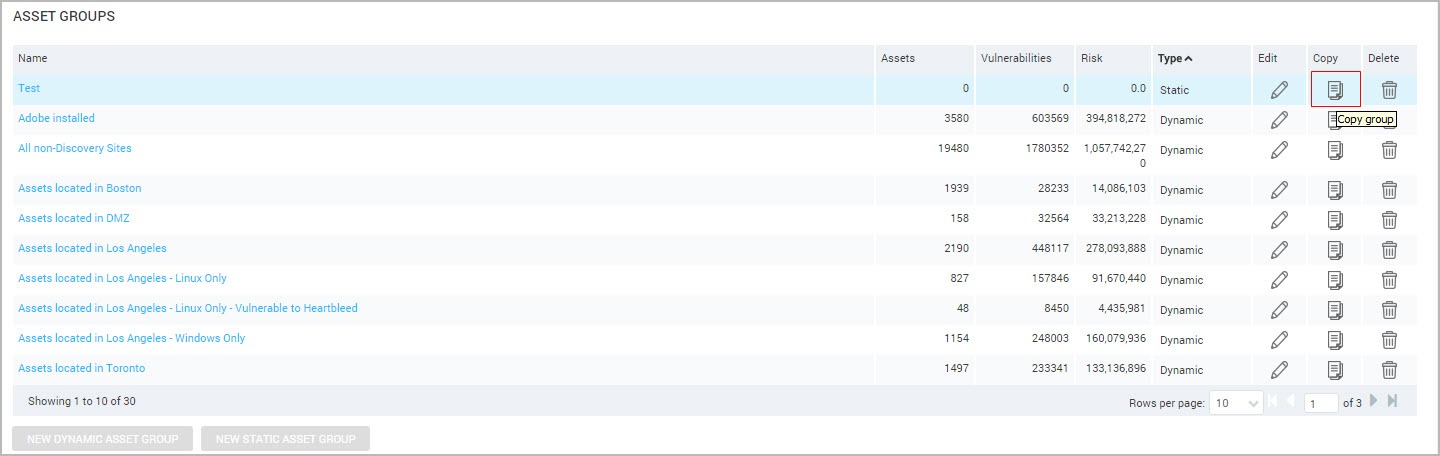Image resolution: width=1440 pixels, height=456 pixels.
Task: Open Assets located in Los Angeles link
Action: 92,248
